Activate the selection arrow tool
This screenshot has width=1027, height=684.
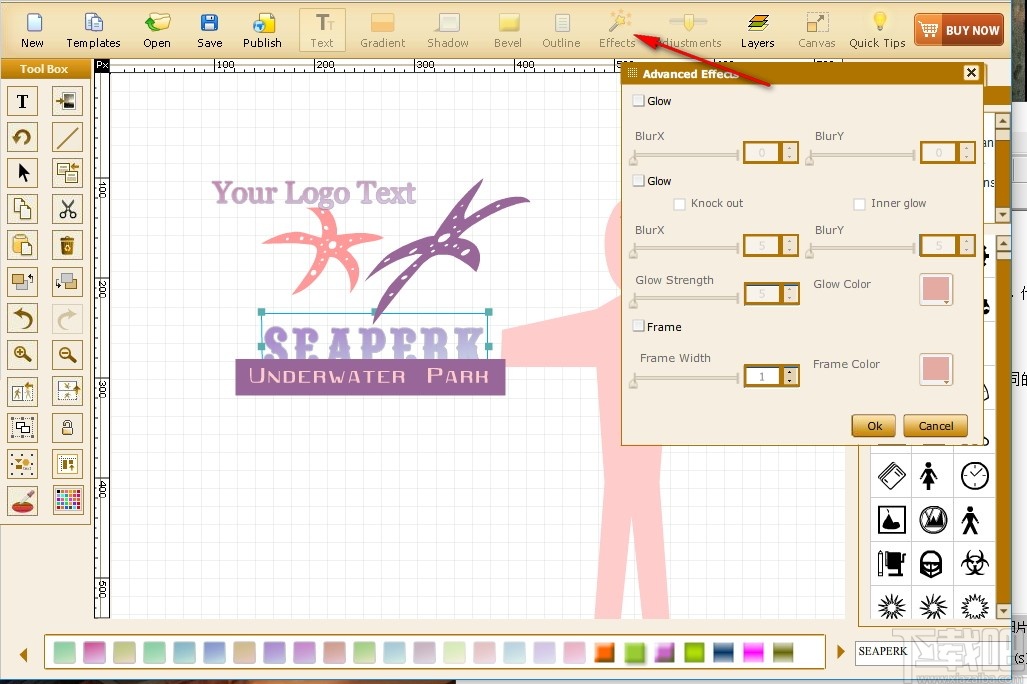[22, 172]
